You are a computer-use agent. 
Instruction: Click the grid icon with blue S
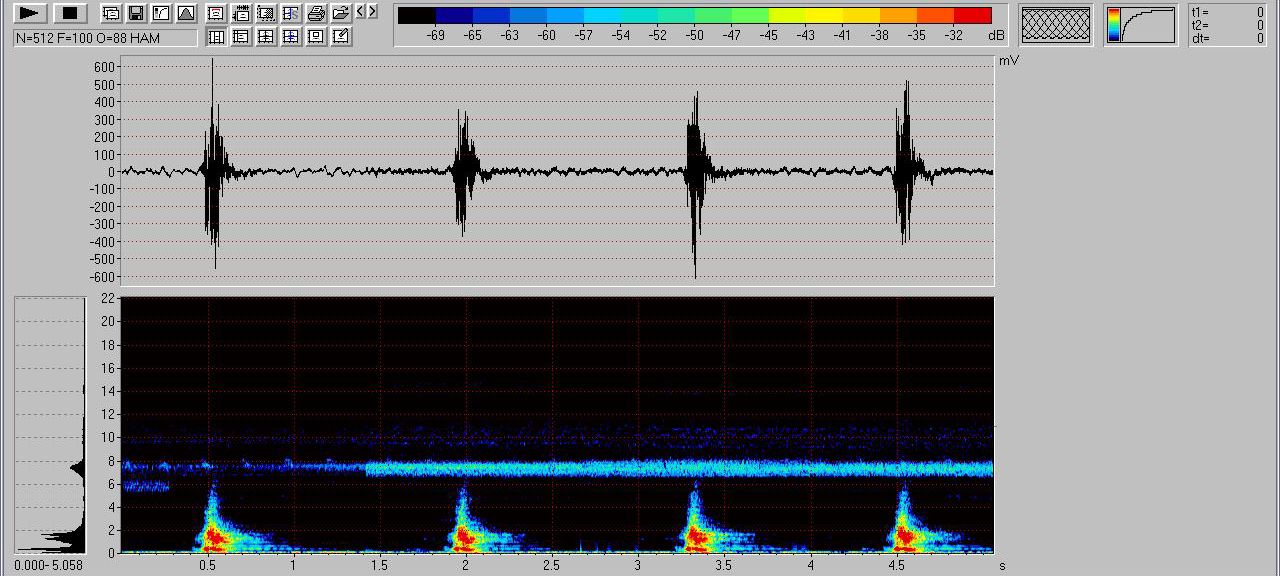[x=291, y=13]
